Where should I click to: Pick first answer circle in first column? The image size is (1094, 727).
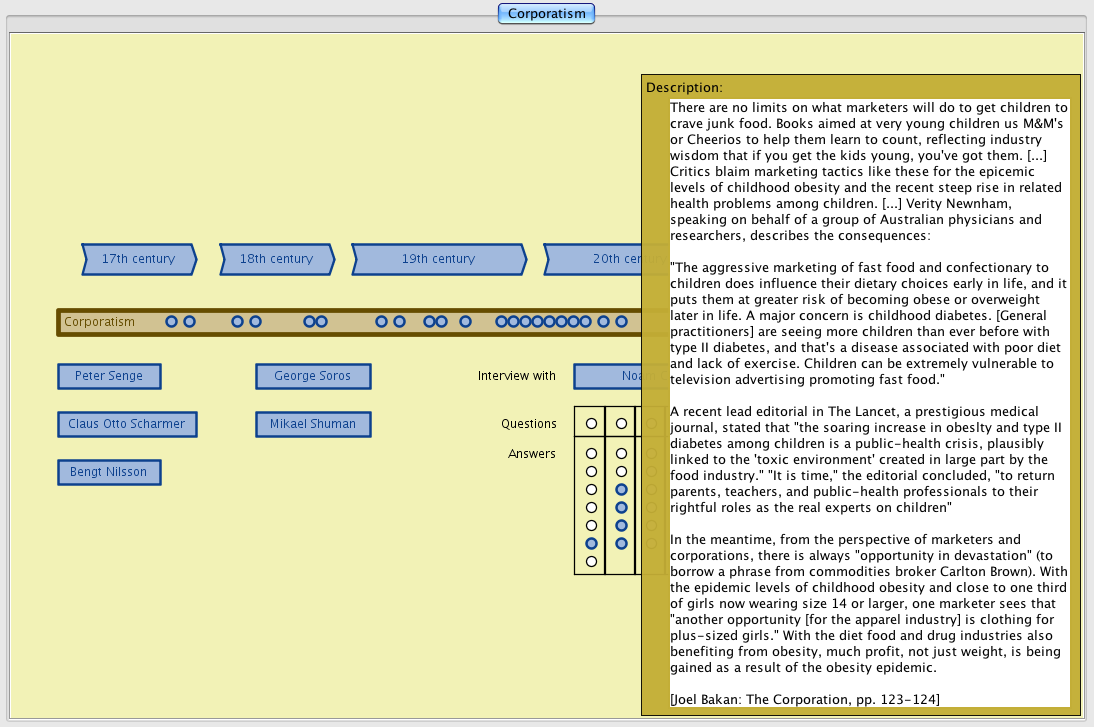point(591,454)
